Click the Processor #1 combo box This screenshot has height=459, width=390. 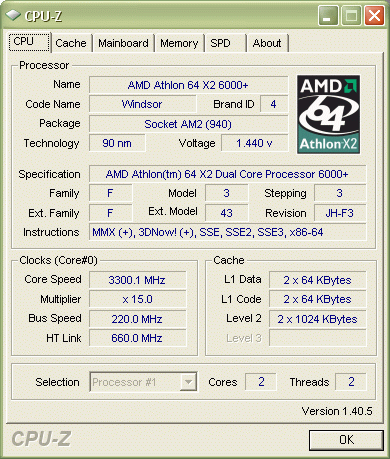(143, 382)
